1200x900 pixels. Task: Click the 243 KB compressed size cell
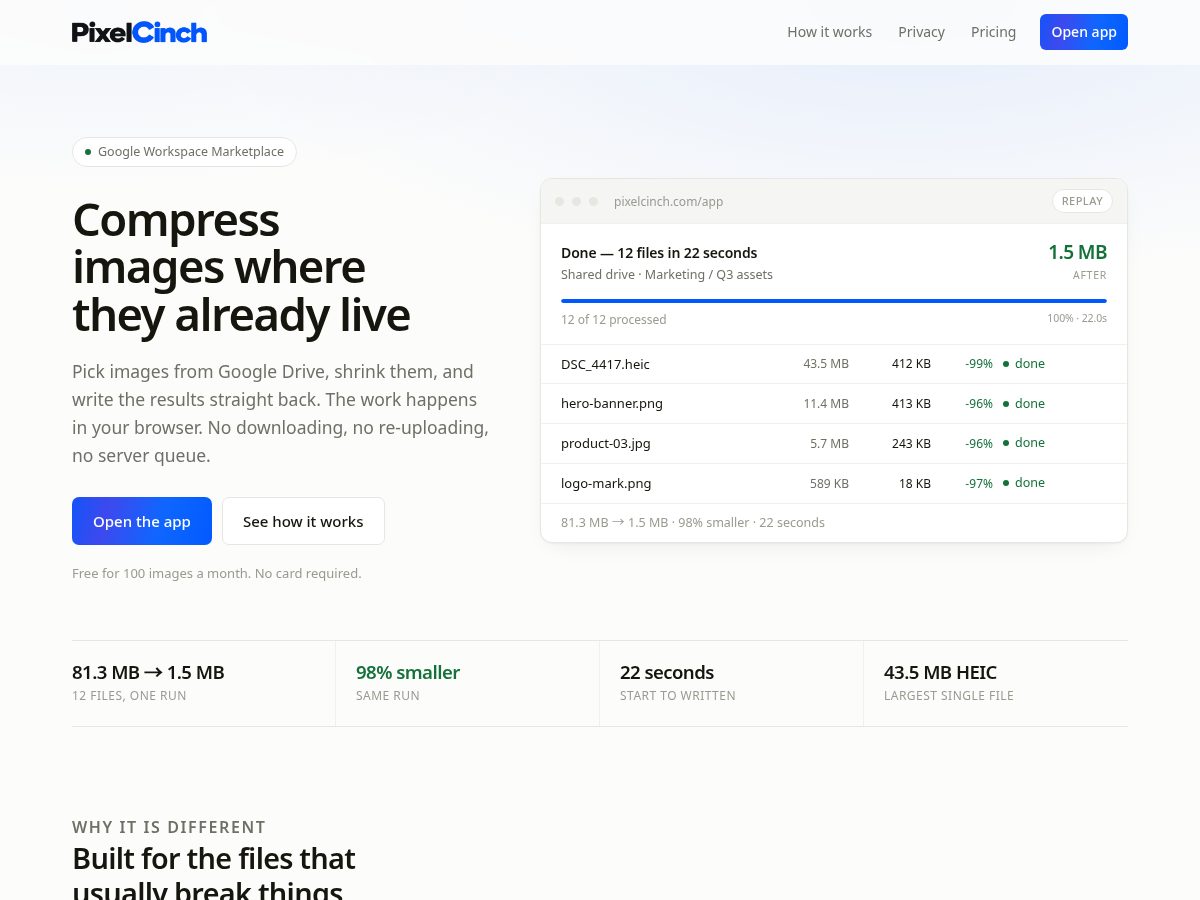click(x=911, y=443)
